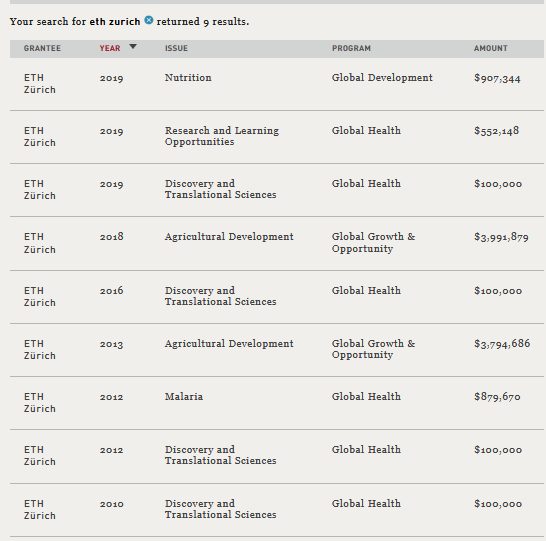Viewport: 546px width, 541px height.
Task: Click the Global Development program entry
Action: point(382,77)
